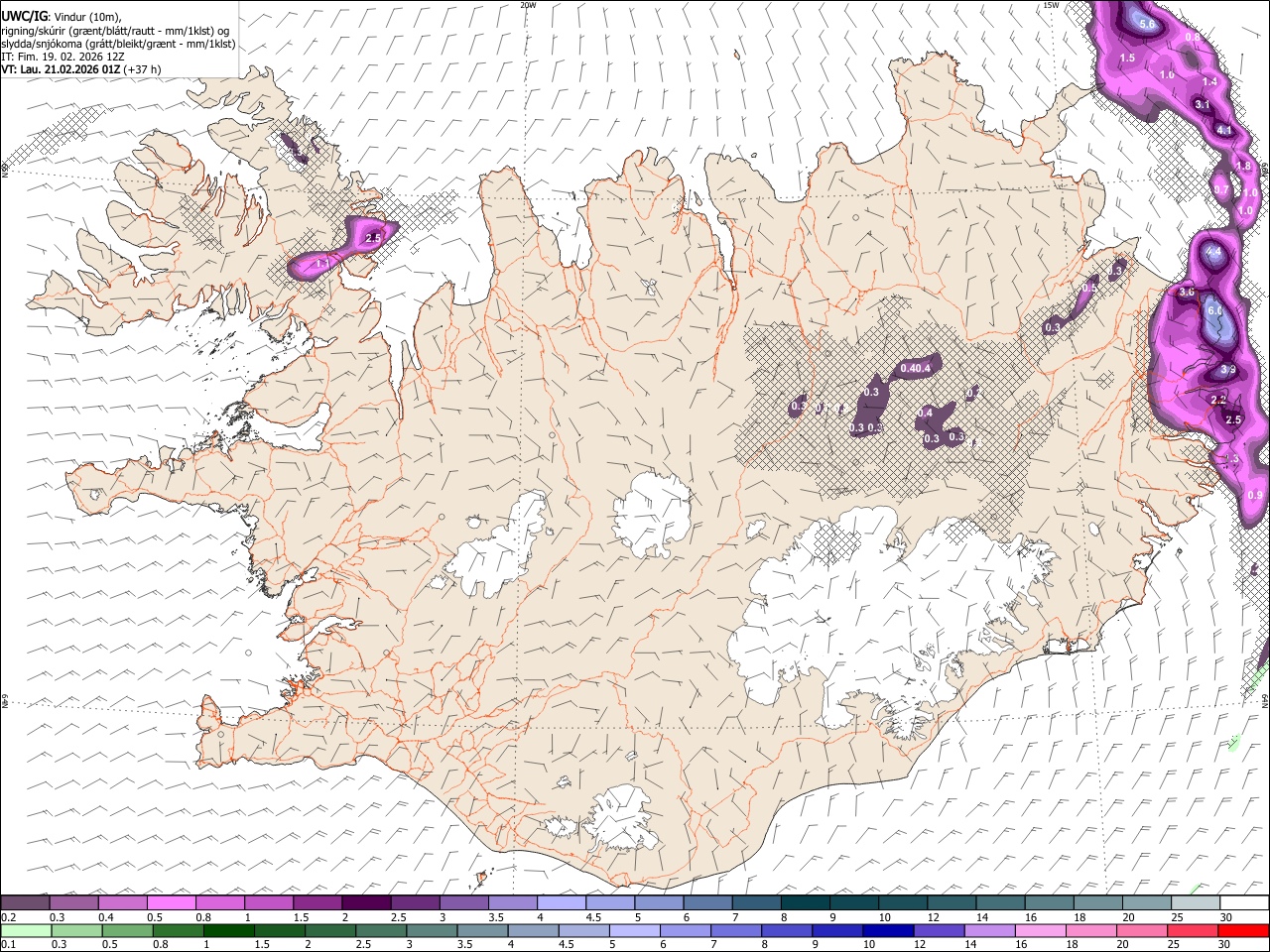Click the 1.1 value in the Westfjords

323,265
